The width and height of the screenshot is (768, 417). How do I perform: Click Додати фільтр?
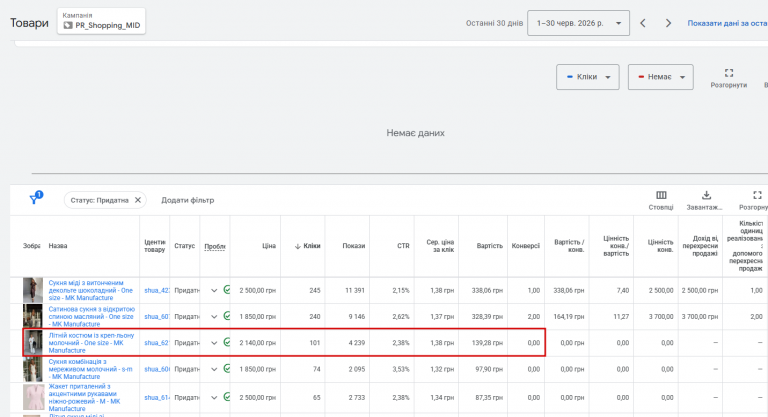click(x=188, y=200)
